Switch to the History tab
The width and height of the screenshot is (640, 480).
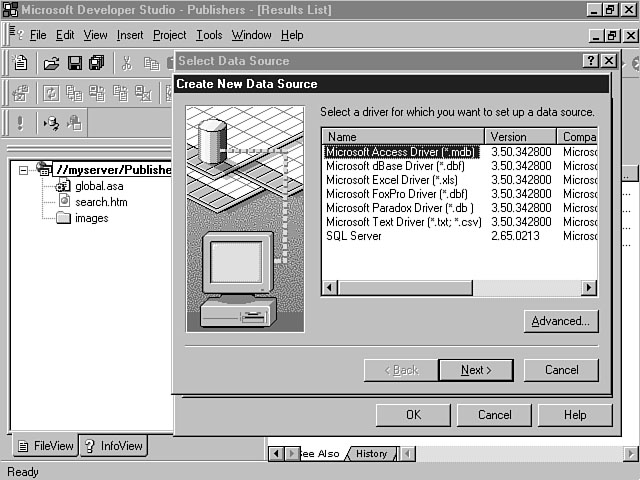click(371, 454)
